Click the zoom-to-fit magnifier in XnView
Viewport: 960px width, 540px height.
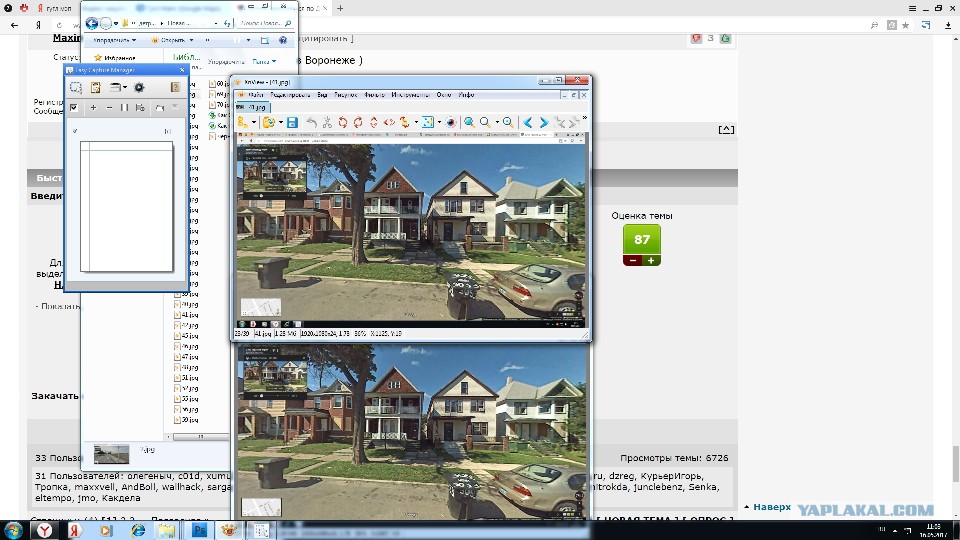(508, 122)
